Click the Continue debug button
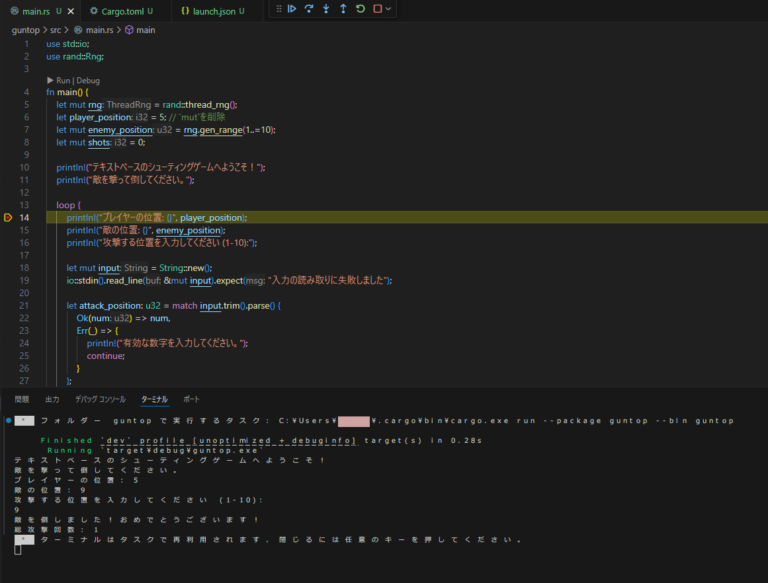This screenshot has width=768, height=583. pos(292,9)
